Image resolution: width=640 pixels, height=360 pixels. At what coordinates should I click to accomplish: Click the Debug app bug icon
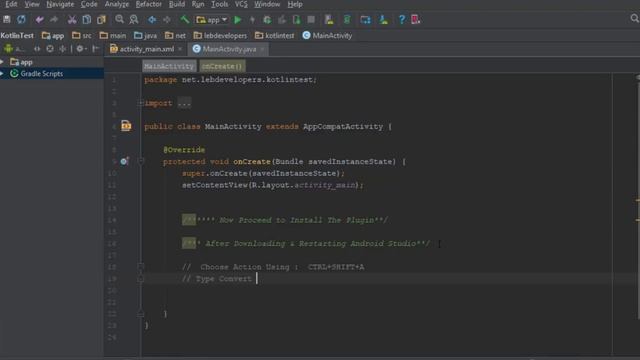coord(267,19)
